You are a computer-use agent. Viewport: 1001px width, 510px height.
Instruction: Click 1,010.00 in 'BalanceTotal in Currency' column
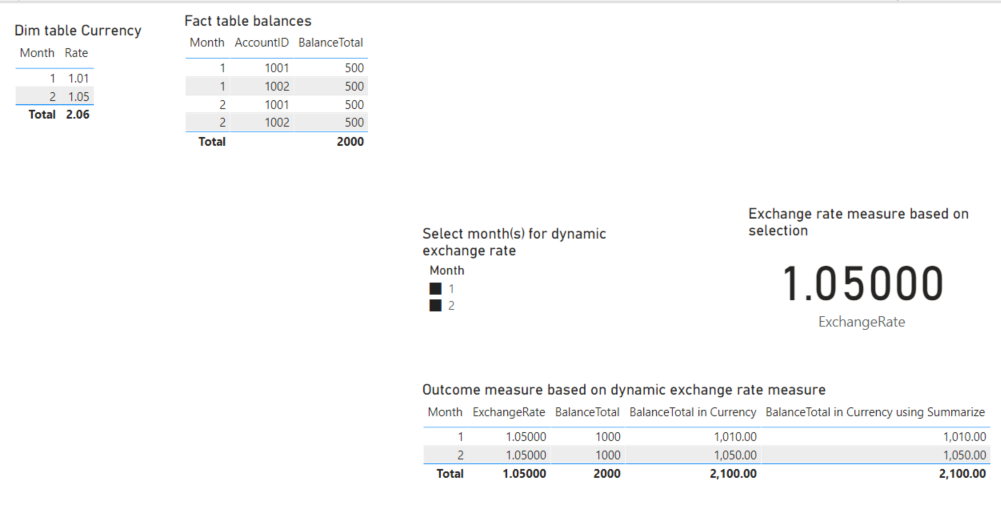click(x=735, y=437)
